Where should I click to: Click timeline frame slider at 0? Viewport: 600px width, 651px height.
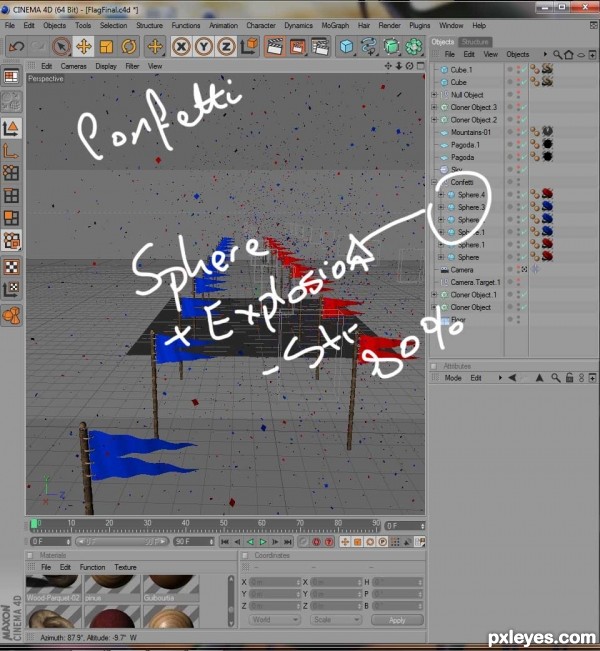[x=34, y=524]
